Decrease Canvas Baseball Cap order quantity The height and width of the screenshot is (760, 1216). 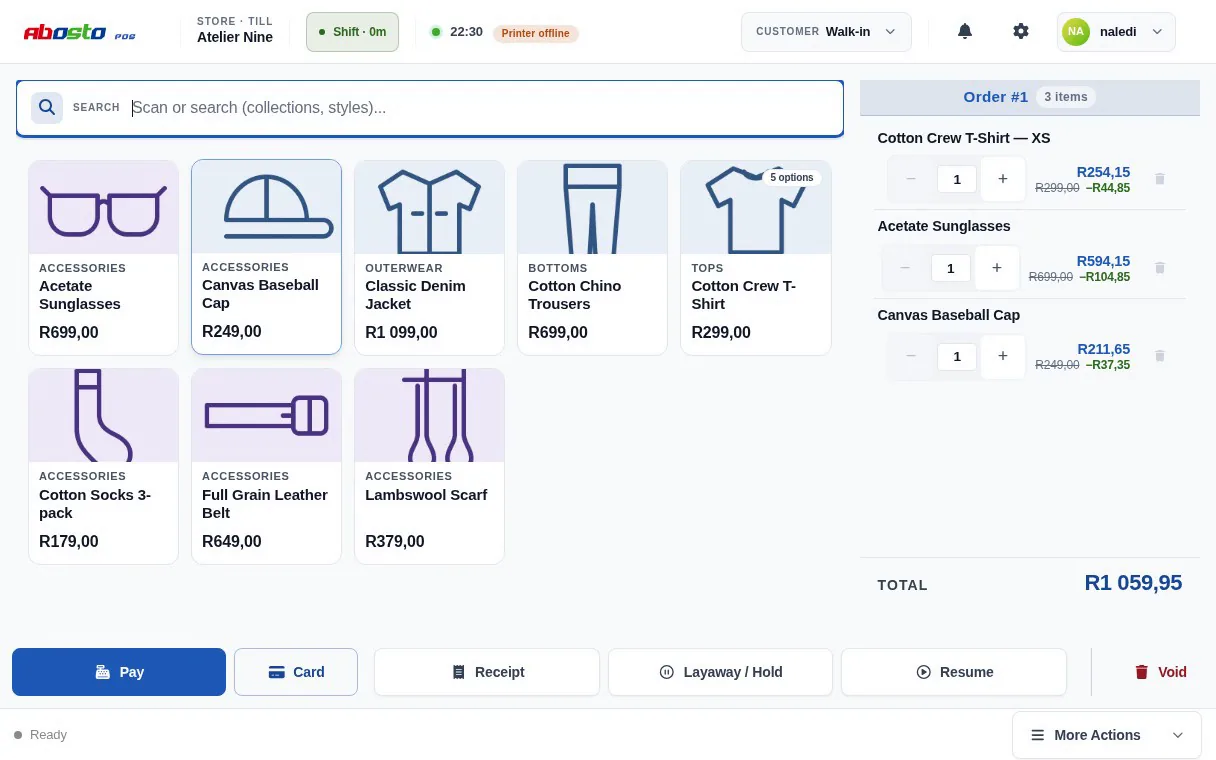pyautogui.click(x=911, y=356)
